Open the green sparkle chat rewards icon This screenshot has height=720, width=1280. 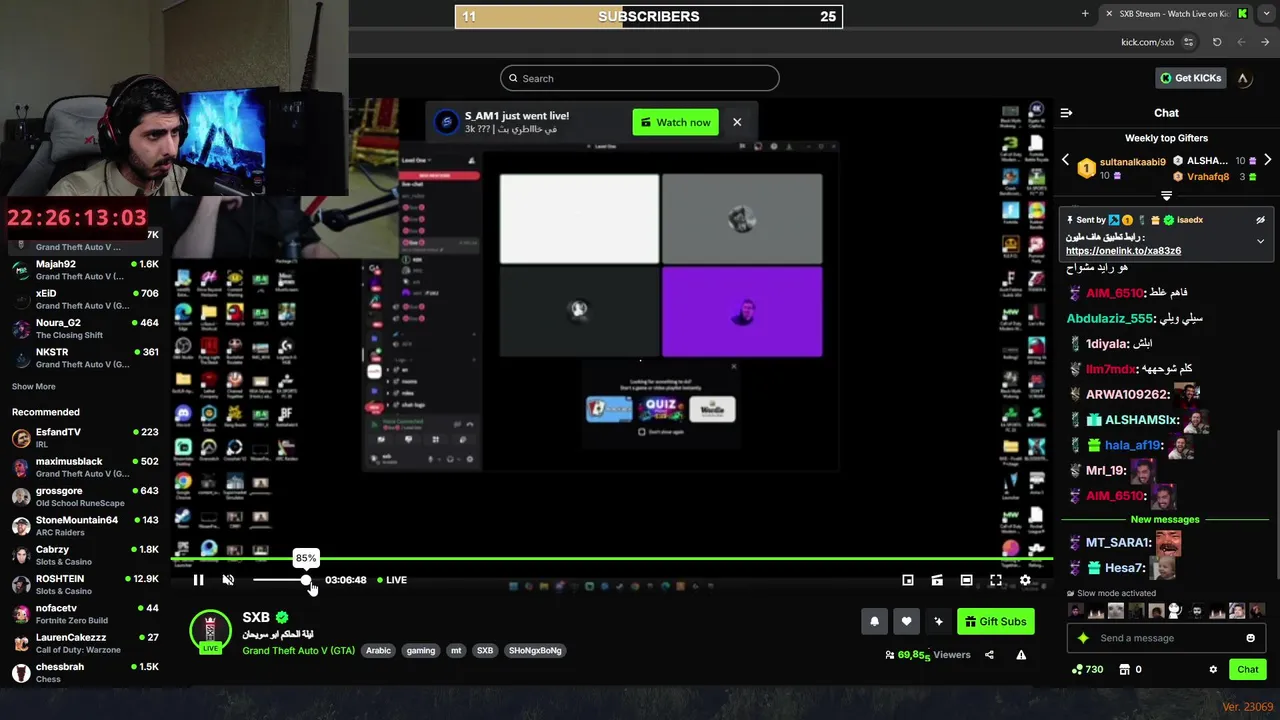[1082, 638]
